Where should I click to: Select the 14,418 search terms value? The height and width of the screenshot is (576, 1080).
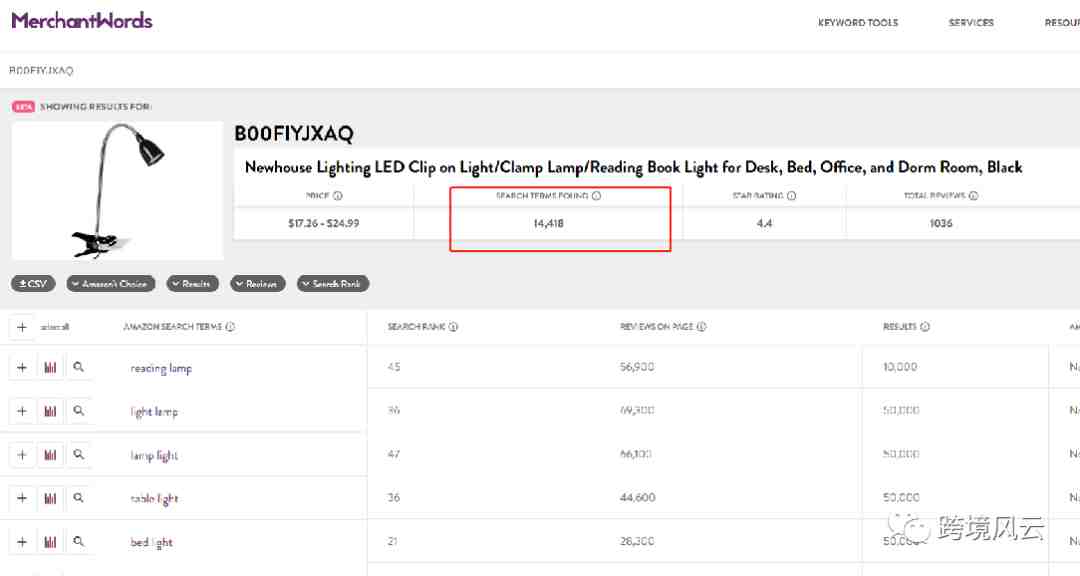[x=548, y=223]
